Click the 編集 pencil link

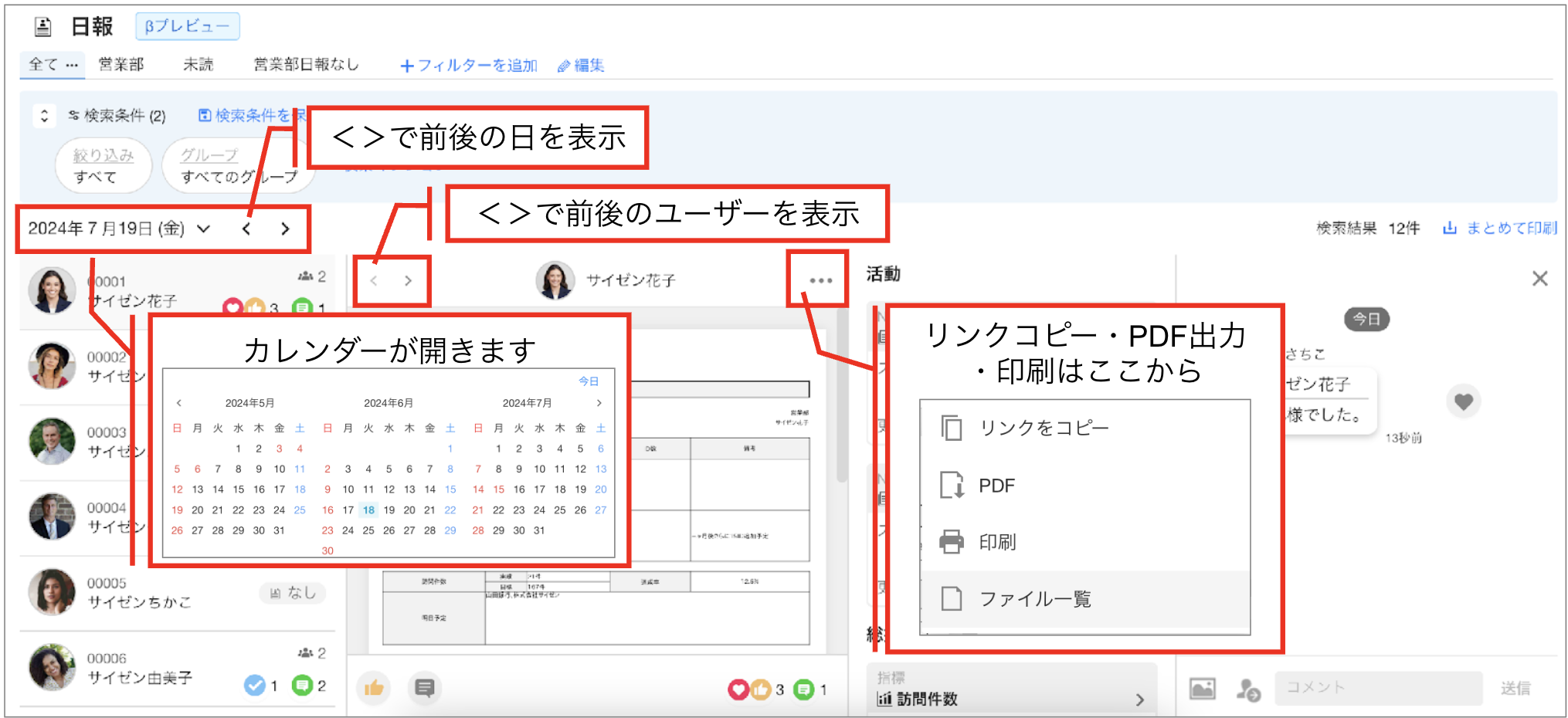[x=581, y=66]
